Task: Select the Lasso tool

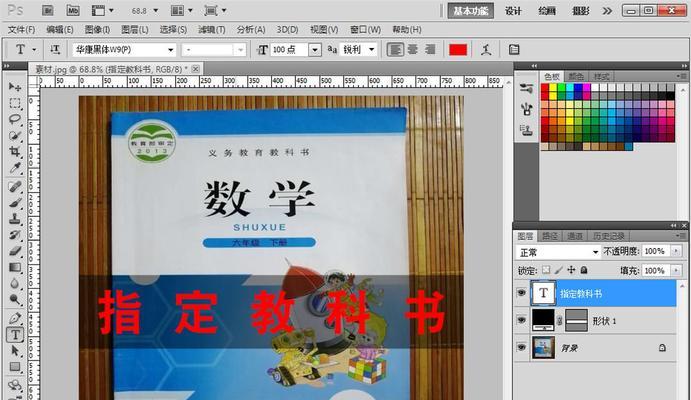Action: click(15, 119)
